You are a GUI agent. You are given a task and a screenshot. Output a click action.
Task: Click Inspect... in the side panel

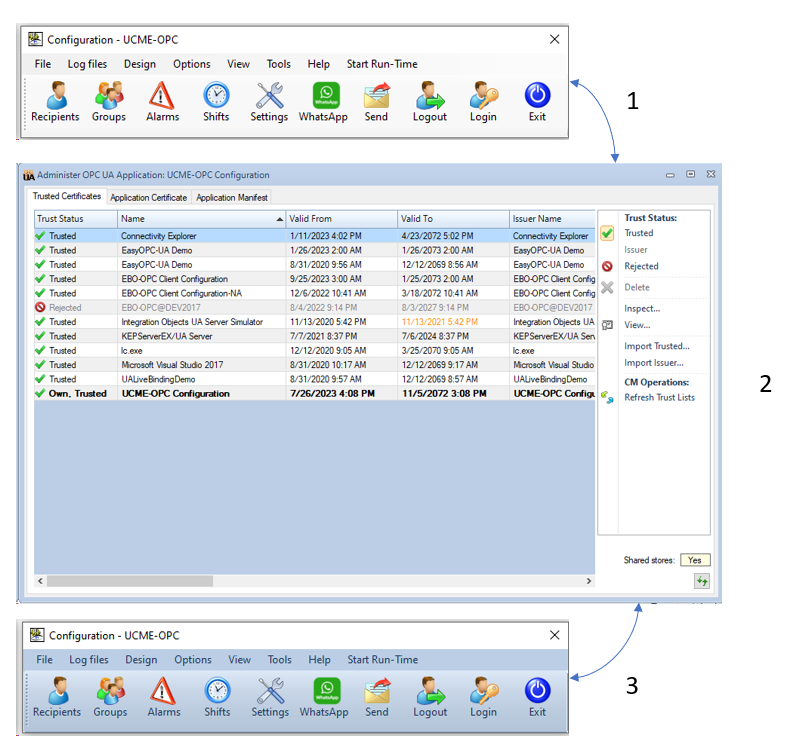point(642,309)
